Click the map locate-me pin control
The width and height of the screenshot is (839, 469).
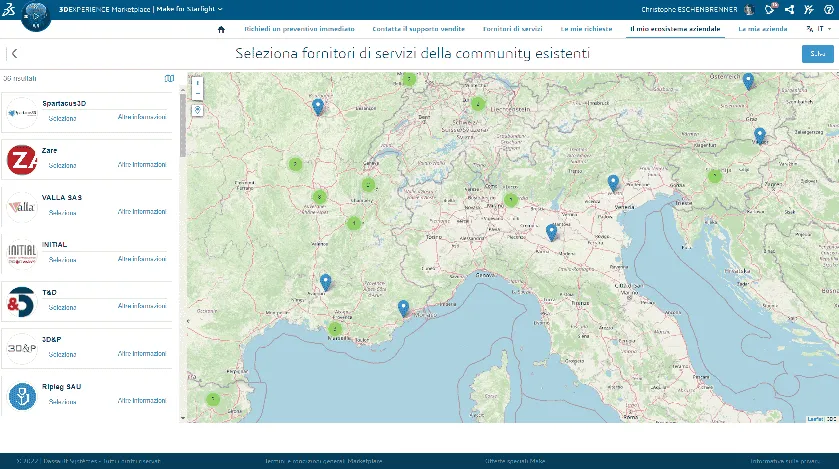tap(197, 110)
